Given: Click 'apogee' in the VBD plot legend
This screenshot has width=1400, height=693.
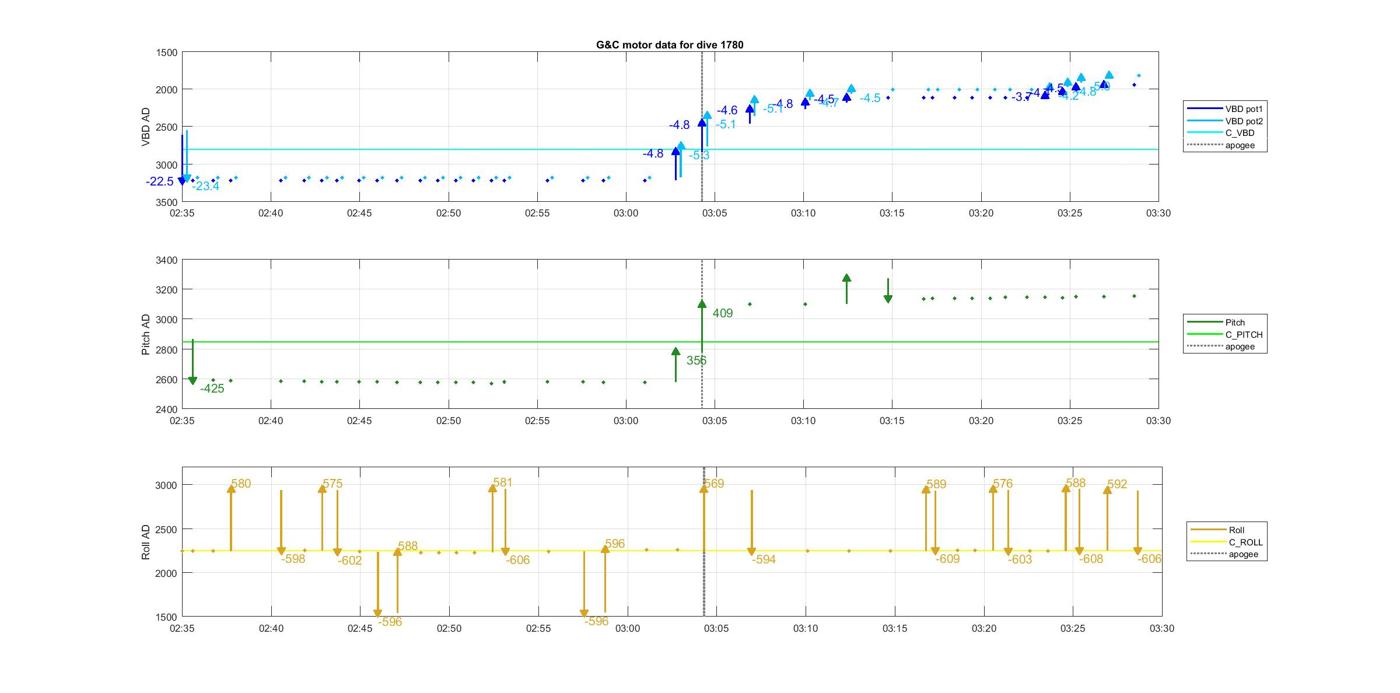Looking at the screenshot, I should tap(1240, 145).
